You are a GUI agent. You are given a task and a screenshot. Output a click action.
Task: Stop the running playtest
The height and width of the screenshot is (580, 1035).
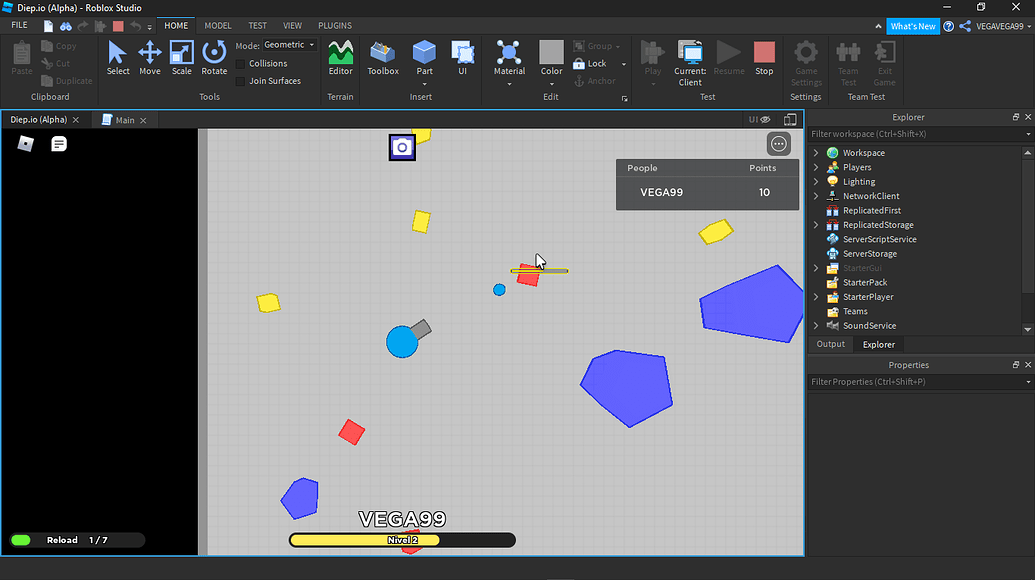(x=764, y=57)
